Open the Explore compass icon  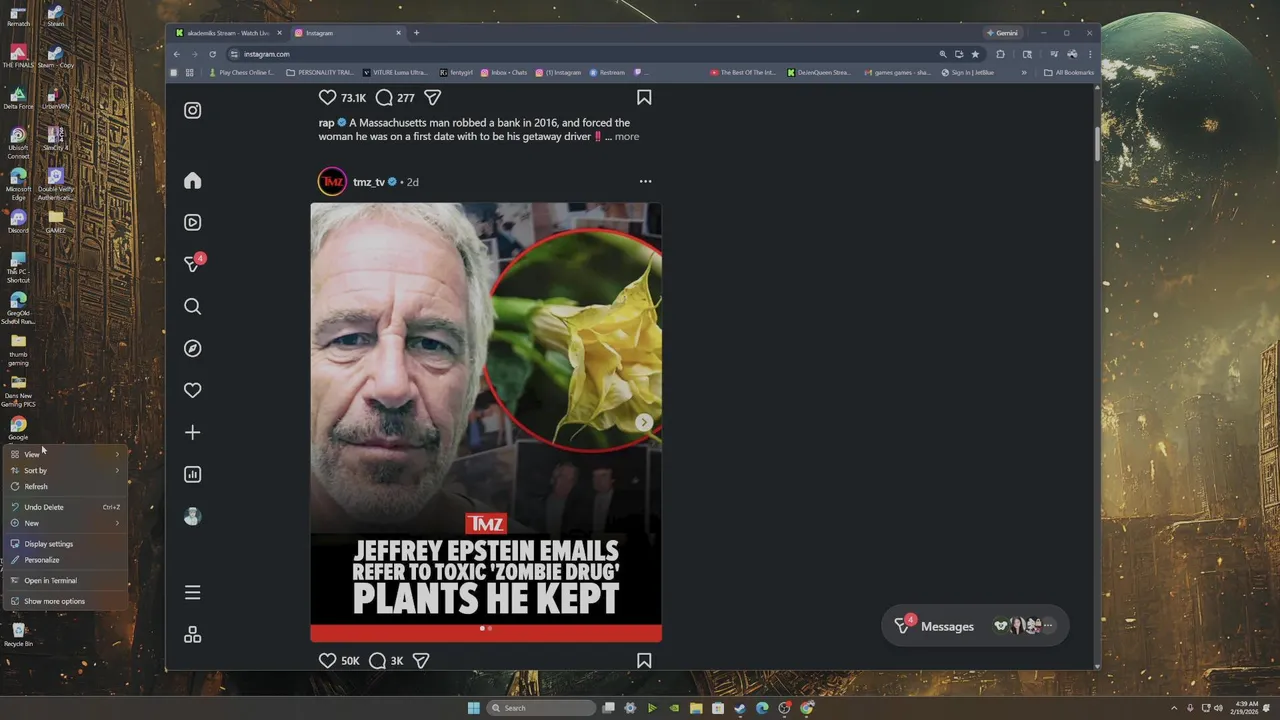click(x=193, y=348)
